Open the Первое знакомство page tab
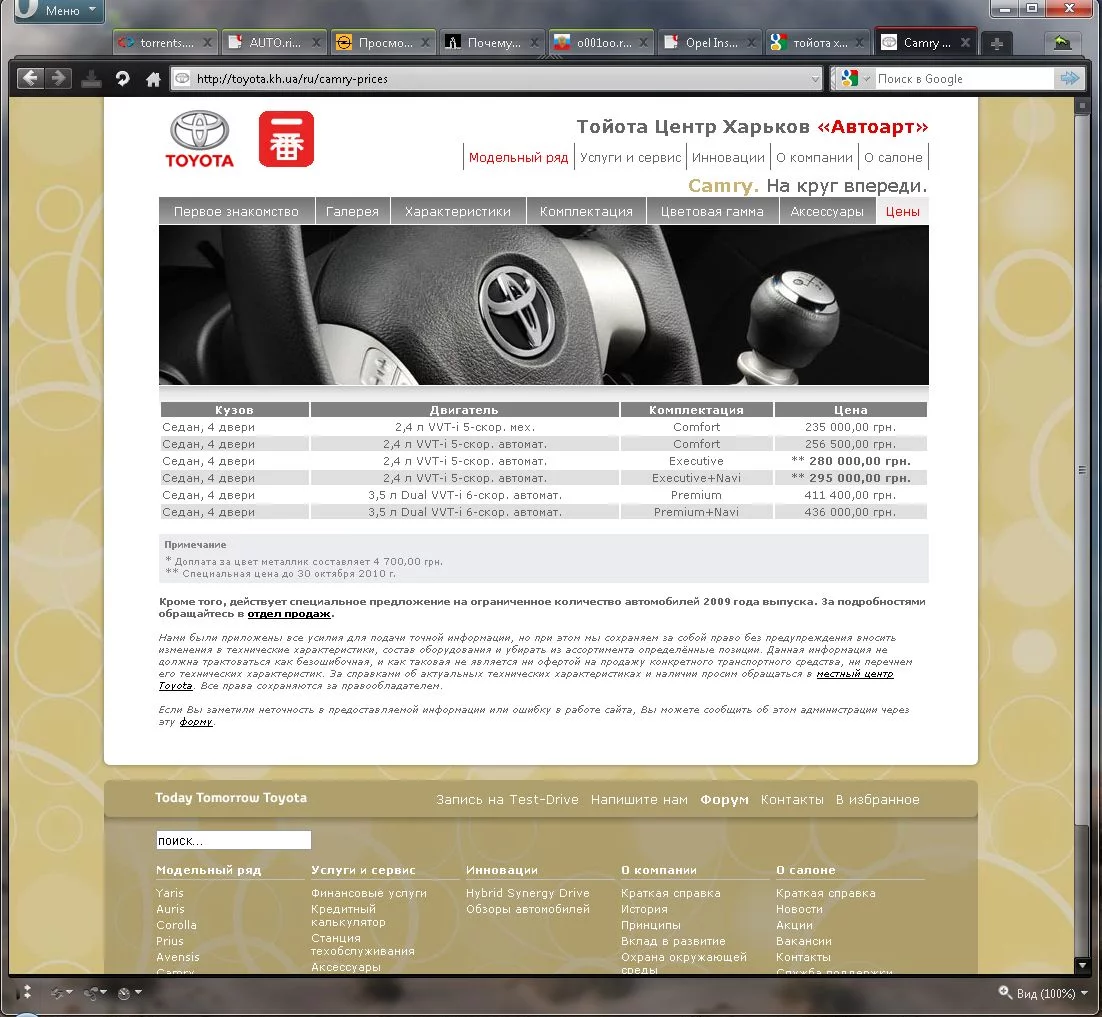 click(x=236, y=212)
